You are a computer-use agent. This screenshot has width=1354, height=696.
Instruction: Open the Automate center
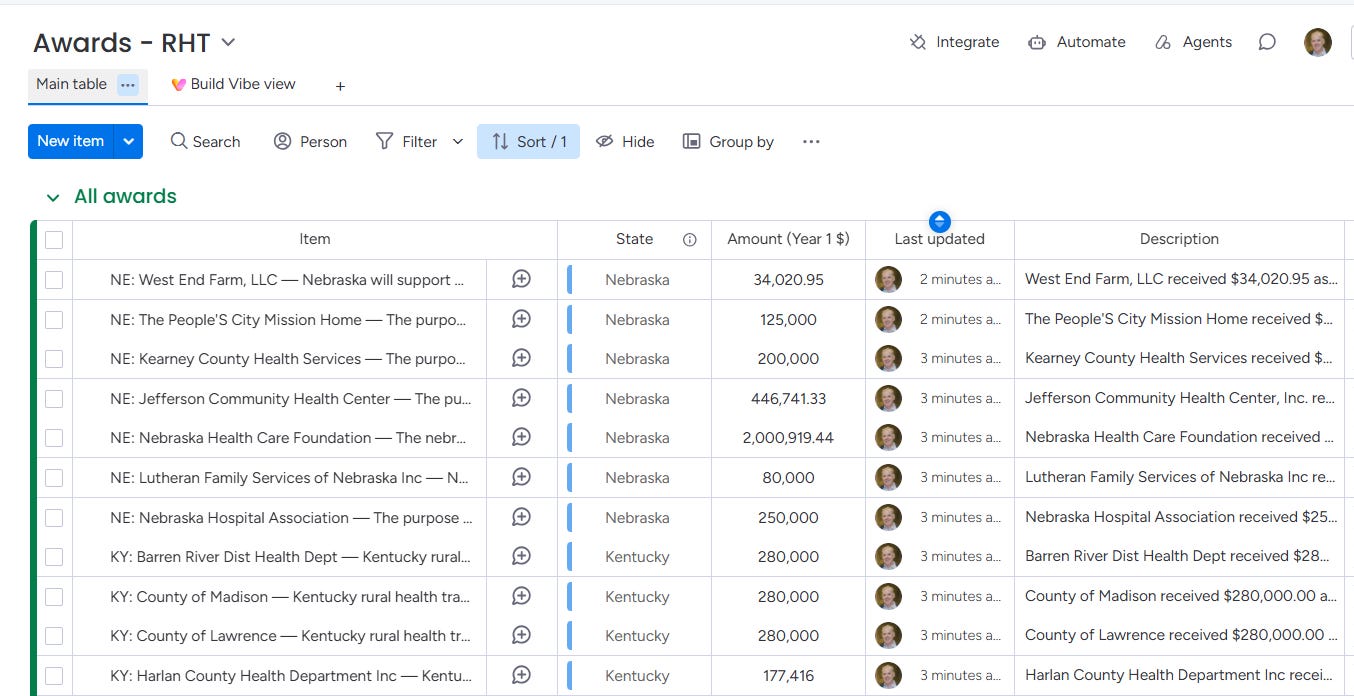click(x=1076, y=42)
